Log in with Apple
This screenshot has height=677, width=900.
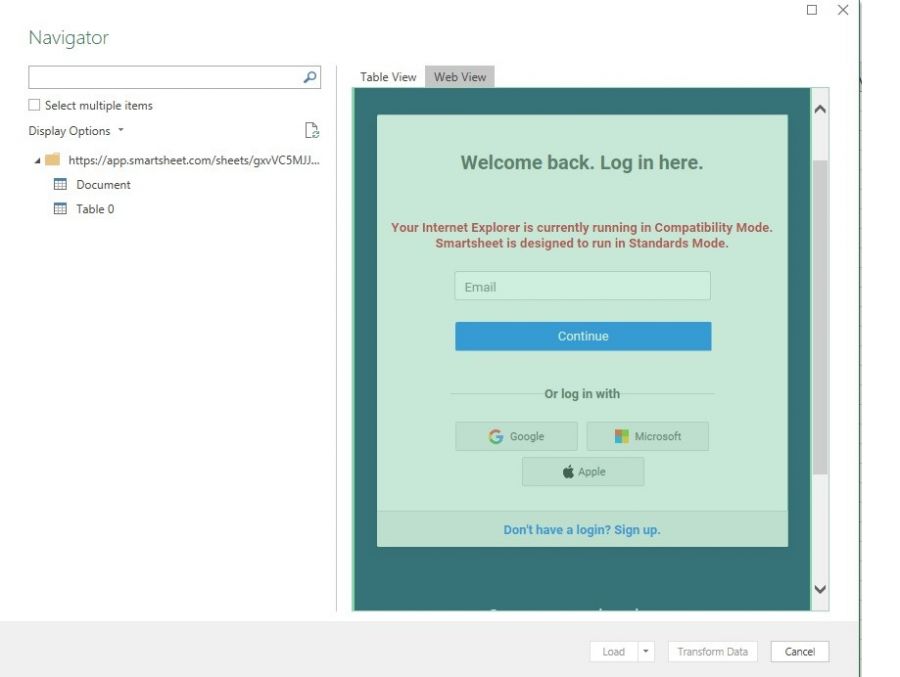(583, 471)
